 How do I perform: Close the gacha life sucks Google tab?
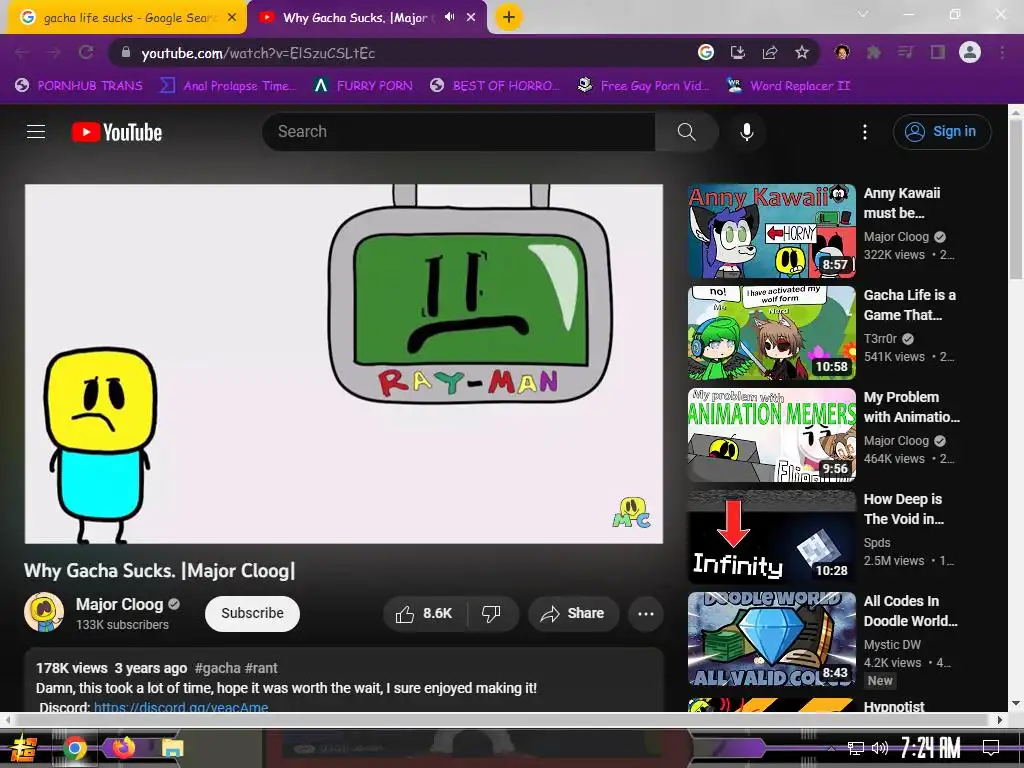(232, 18)
